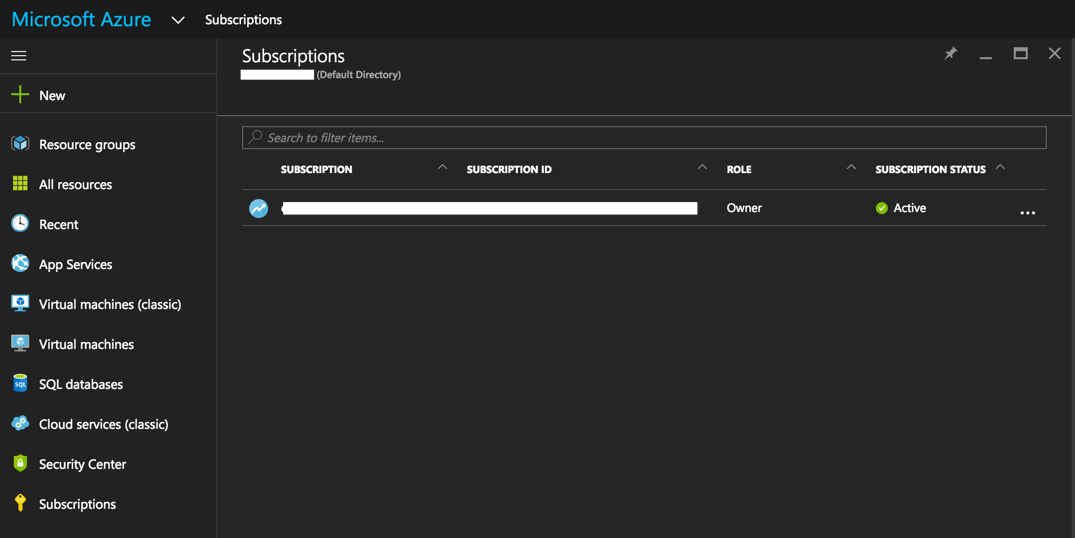Open Virtual machines (classic) menu item
The image size is (1075, 538).
pyautogui.click(x=109, y=304)
